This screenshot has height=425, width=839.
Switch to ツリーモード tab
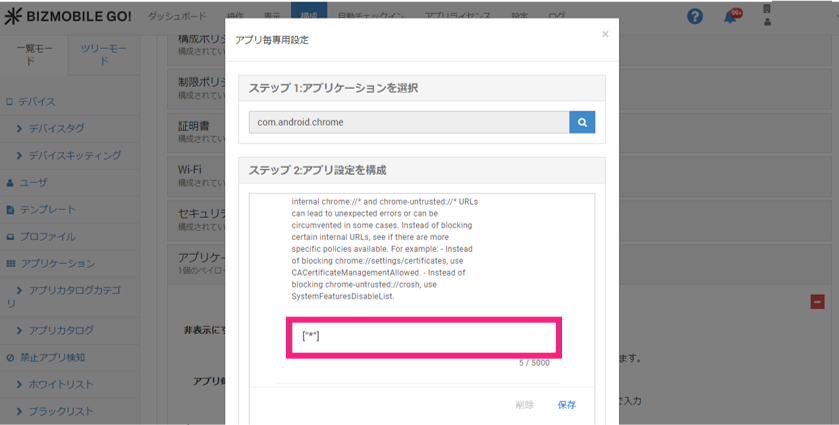point(102,54)
